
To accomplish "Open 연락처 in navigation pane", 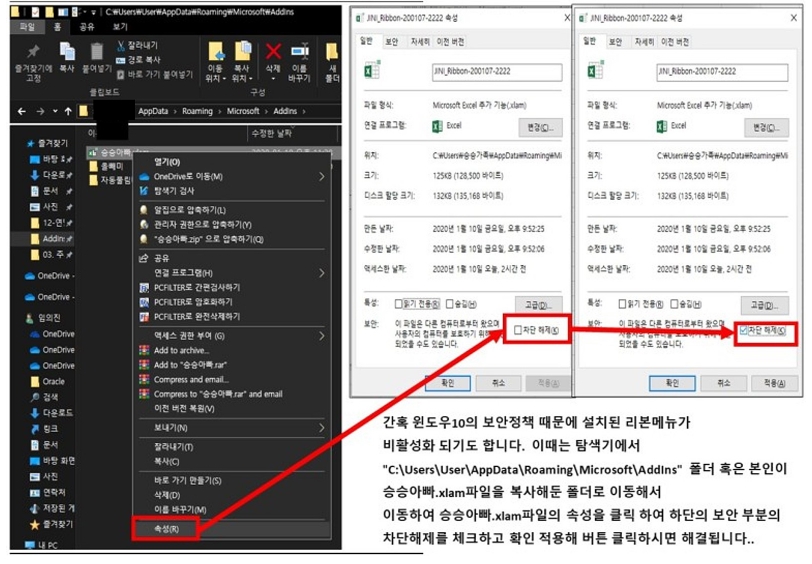I will coord(48,493).
